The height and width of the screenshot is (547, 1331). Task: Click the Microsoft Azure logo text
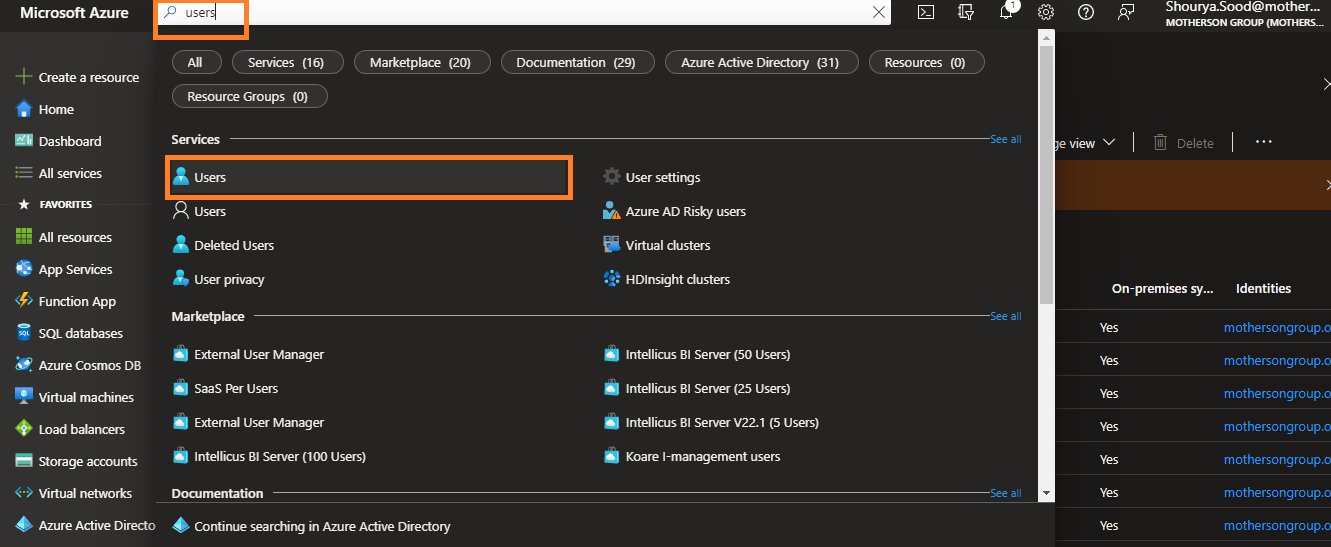tap(74, 13)
